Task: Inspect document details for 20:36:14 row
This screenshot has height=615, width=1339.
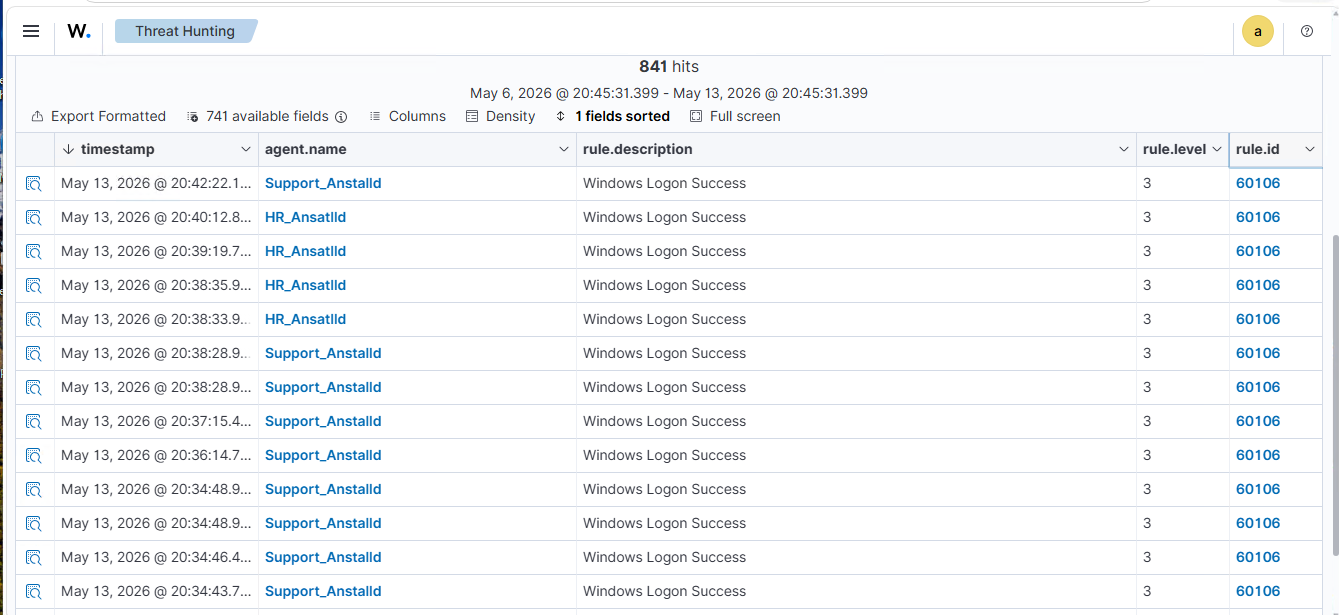Action: 34,456
